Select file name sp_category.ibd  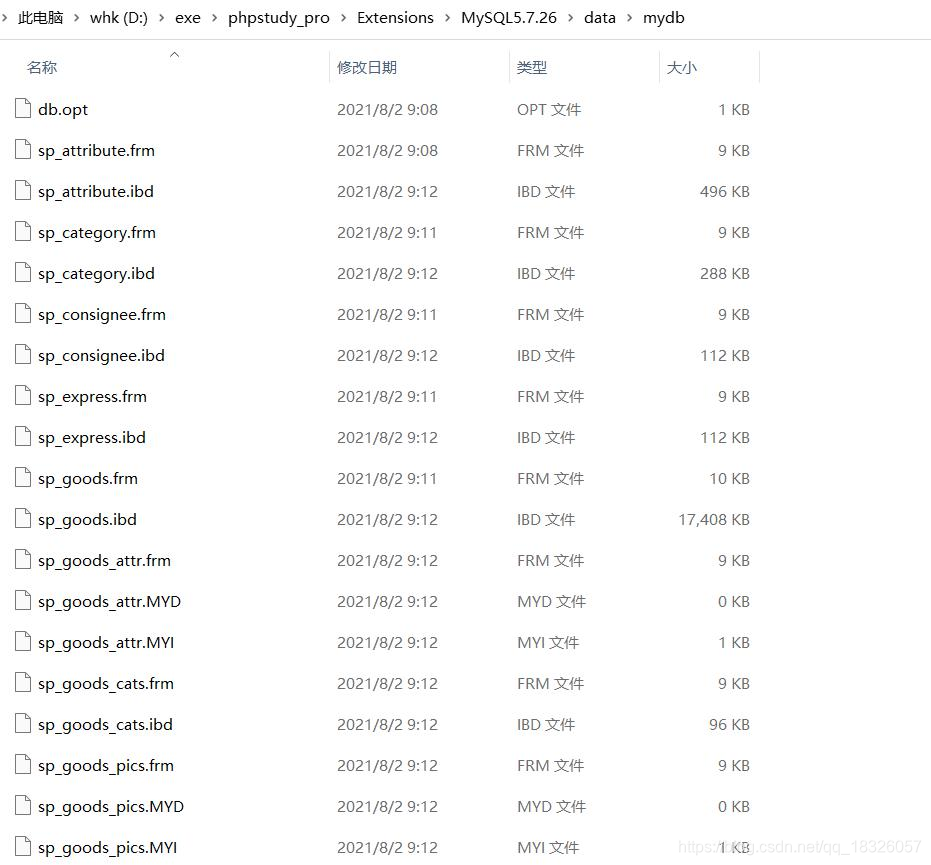[96, 274]
